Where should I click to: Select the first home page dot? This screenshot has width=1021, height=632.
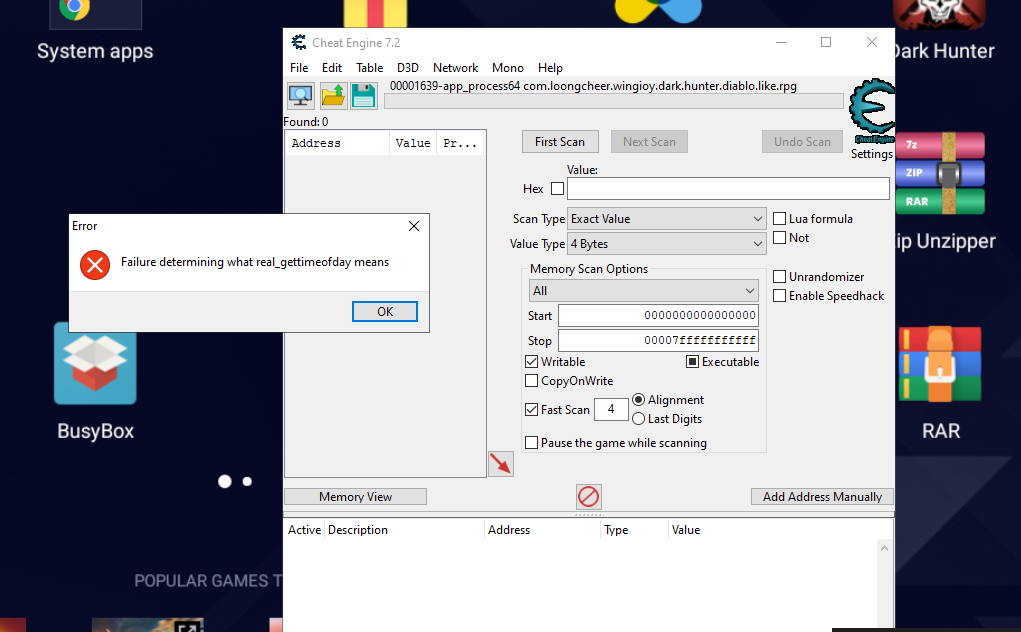(225, 482)
